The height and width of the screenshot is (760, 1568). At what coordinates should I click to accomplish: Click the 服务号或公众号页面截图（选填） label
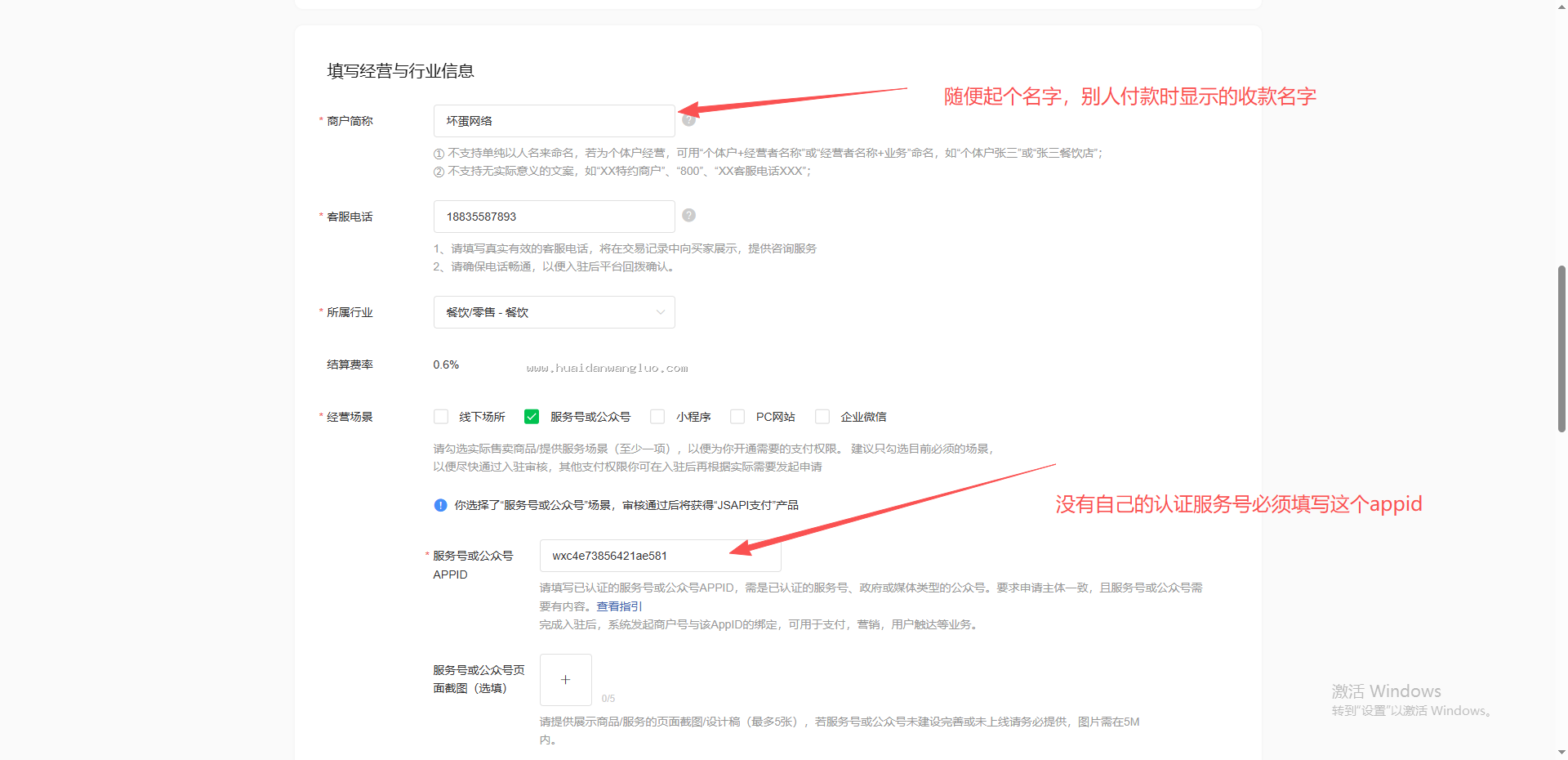coord(479,679)
